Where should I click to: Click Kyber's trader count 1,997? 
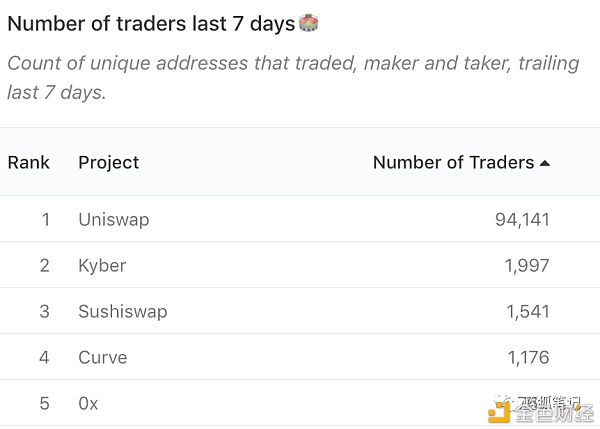coord(527,266)
